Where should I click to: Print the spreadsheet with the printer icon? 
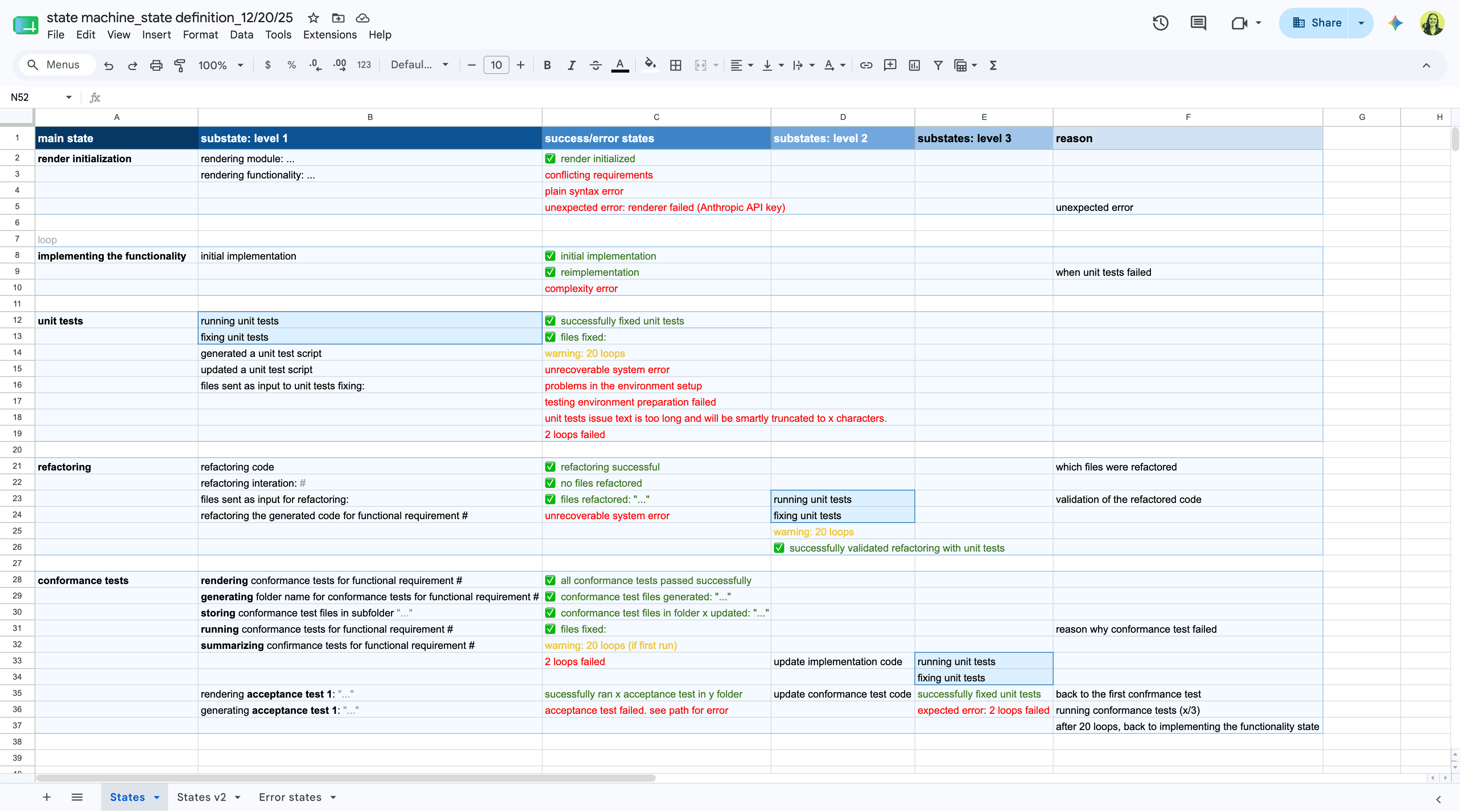pos(156,65)
